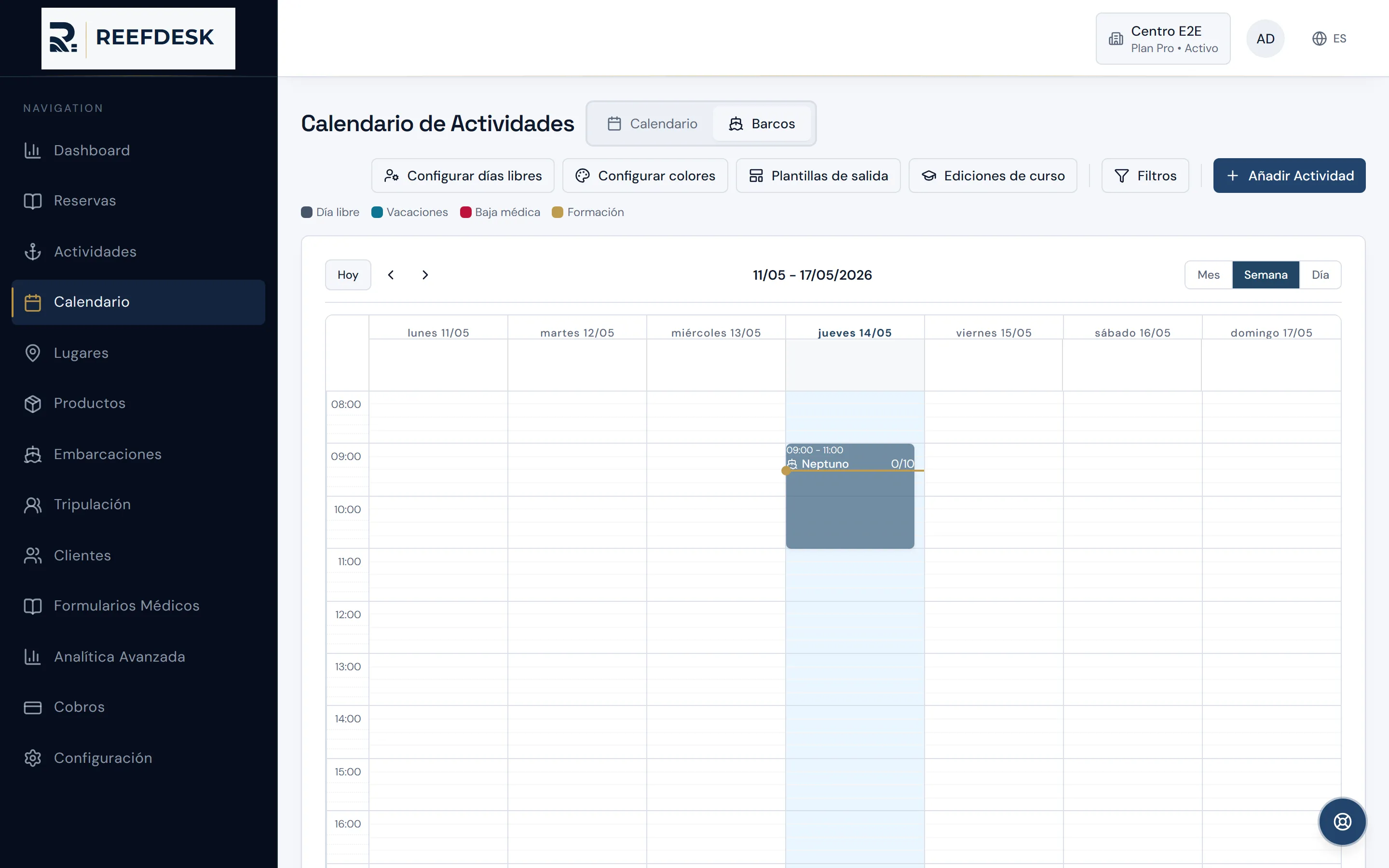1389x868 pixels.
Task: Switch to the Calendario tab
Action: [x=652, y=123]
